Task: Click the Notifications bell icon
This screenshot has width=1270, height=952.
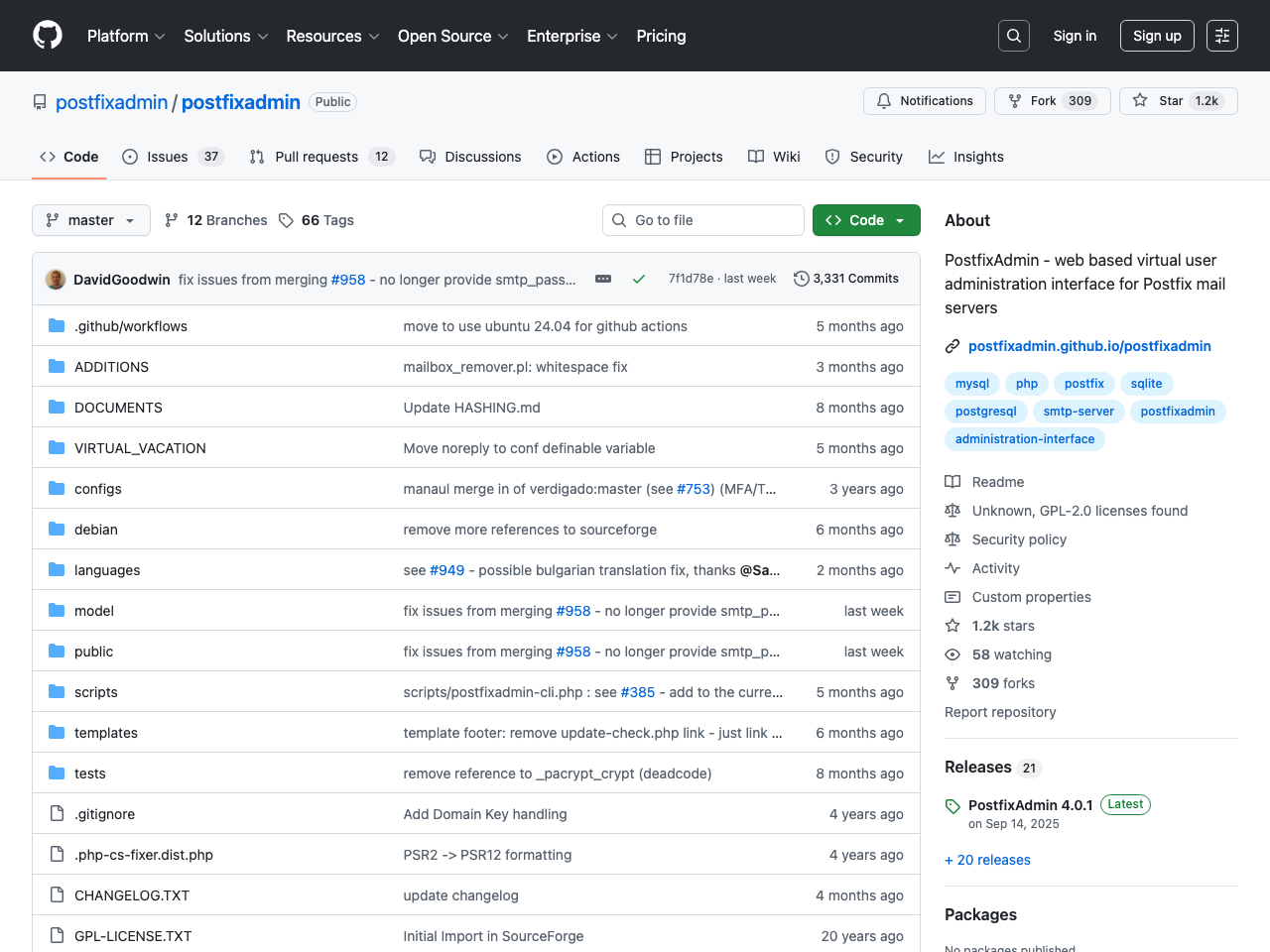Action: (882, 100)
